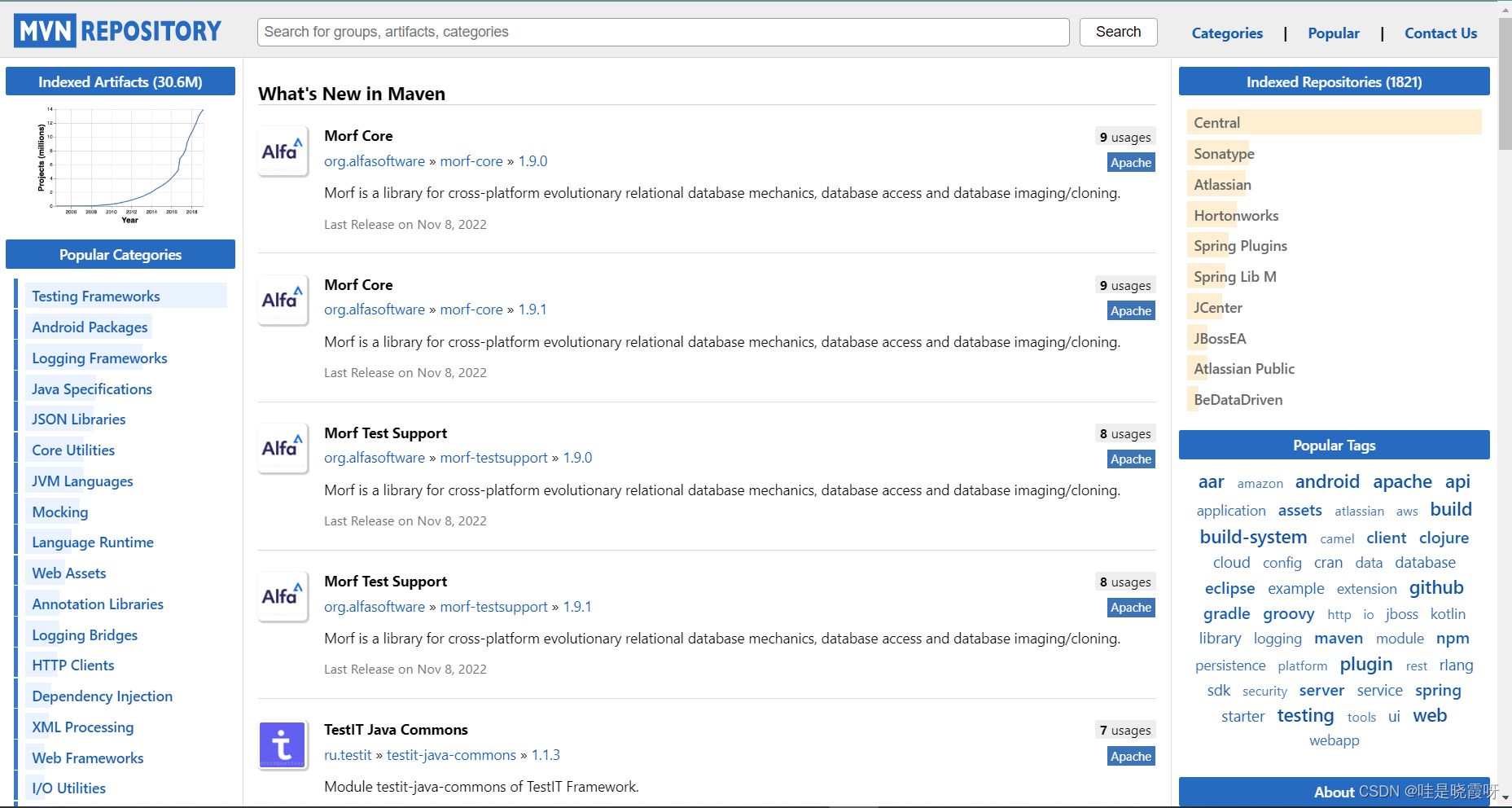Click the 8 usages badge for morf-testsupport 1.9.1
Viewport: 1512px width, 808px height.
point(1125,582)
